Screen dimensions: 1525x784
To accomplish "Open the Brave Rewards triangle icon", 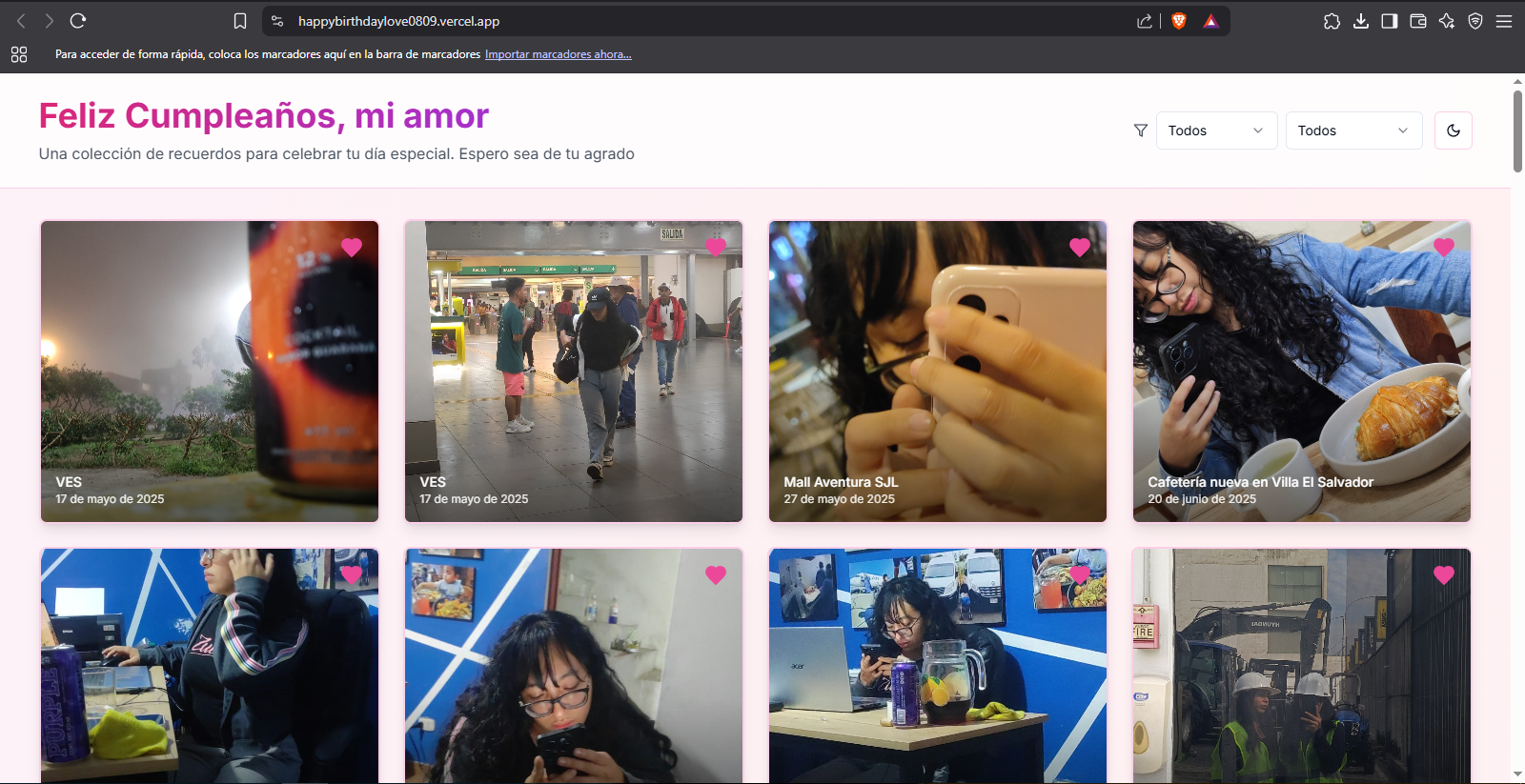I will tap(1210, 21).
